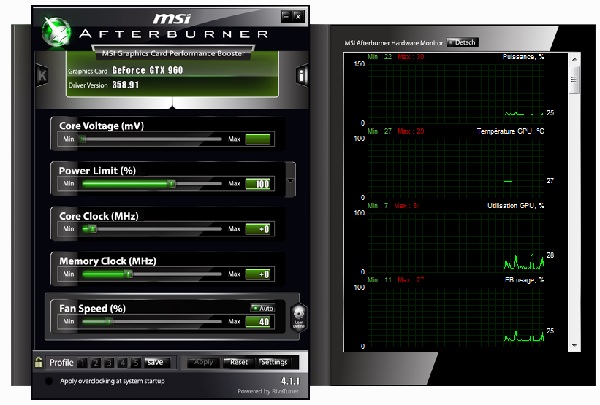Close the Afterburner window
600x405 pixels.
pyautogui.click(x=298, y=16)
